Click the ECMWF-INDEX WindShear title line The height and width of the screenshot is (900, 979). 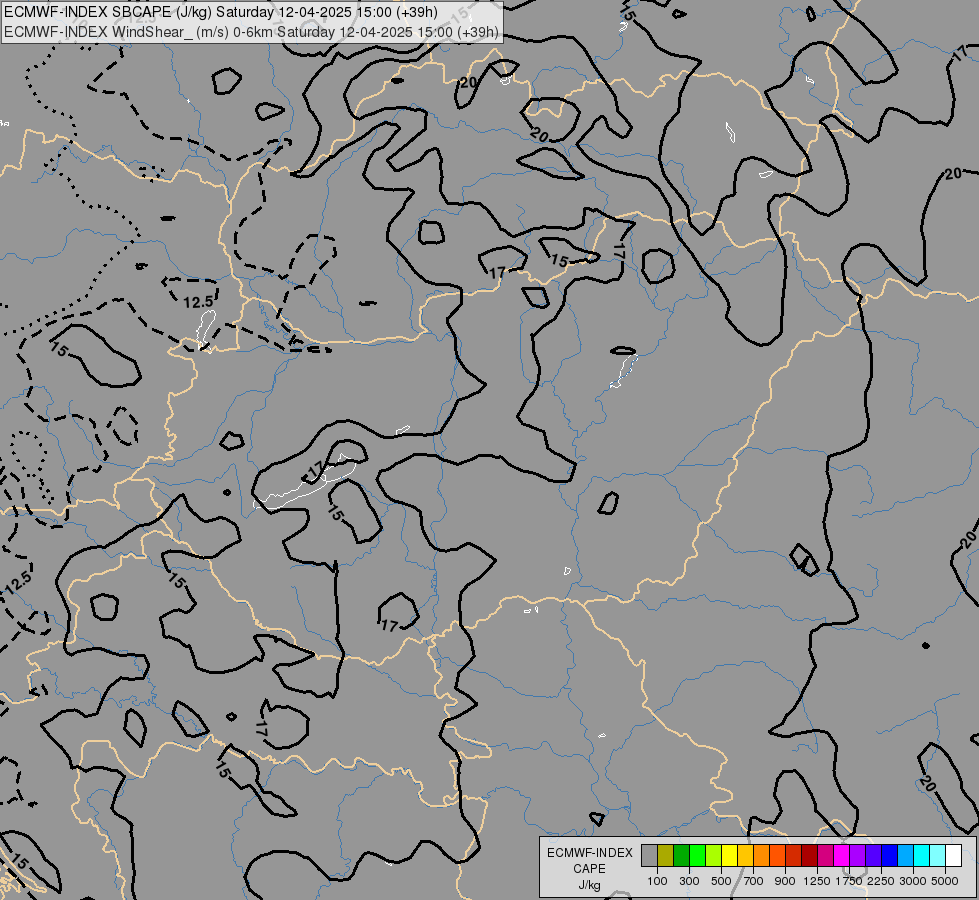[x=251, y=32]
